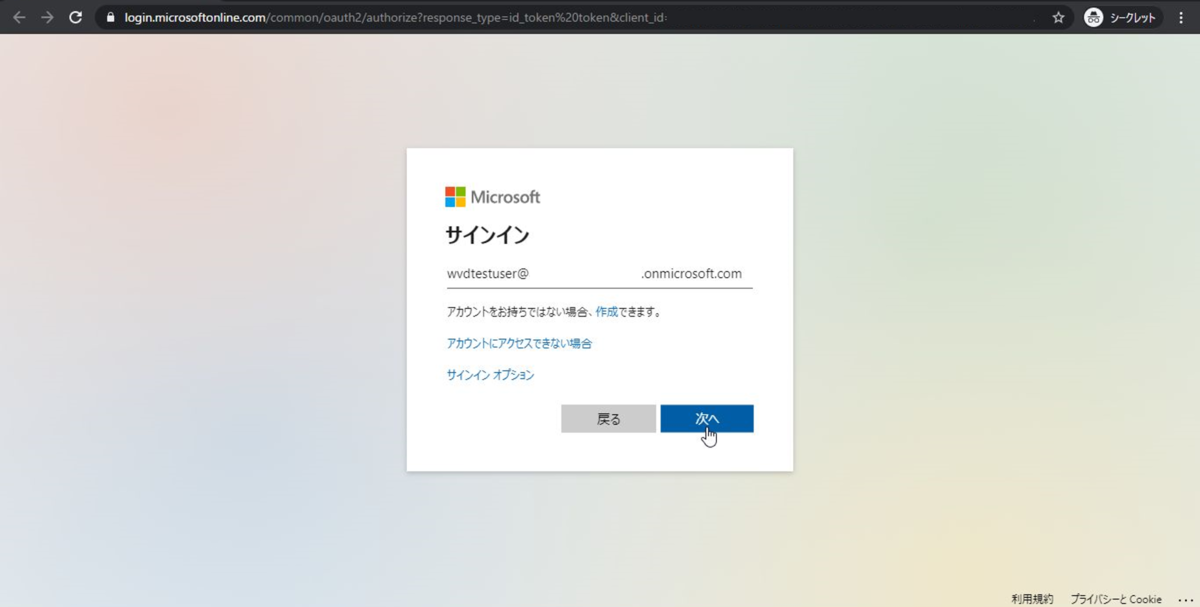Image resolution: width=1200 pixels, height=607 pixels.
Task: Reload the sign-in page
Action: coord(75,16)
